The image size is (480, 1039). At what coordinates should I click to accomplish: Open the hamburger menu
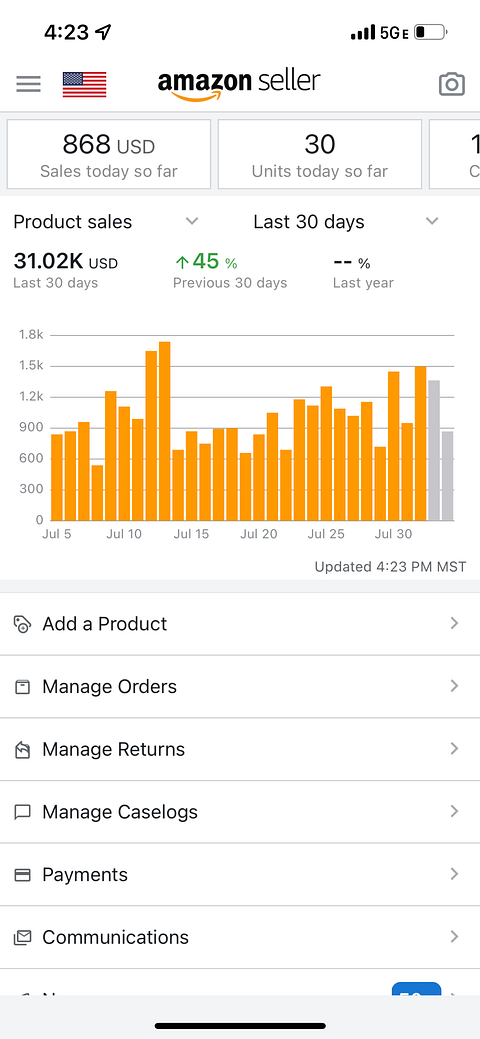(x=29, y=84)
